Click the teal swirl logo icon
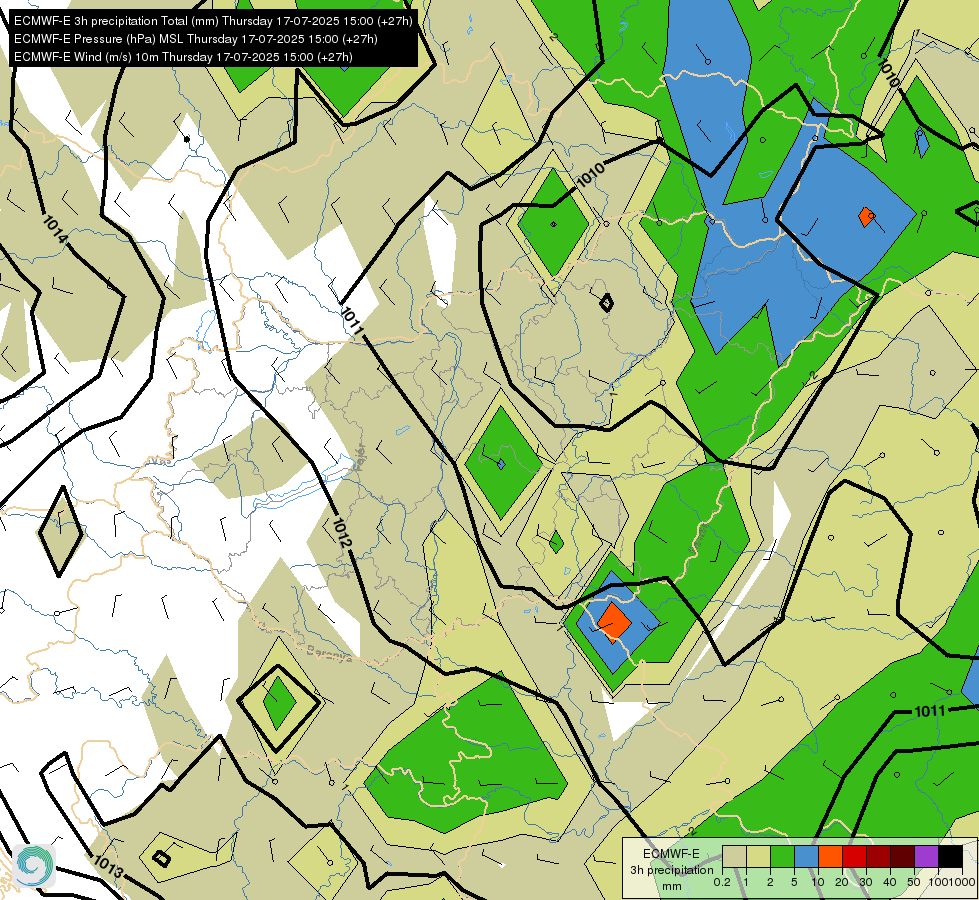The height and width of the screenshot is (900, 979). (x=34, y=865)
